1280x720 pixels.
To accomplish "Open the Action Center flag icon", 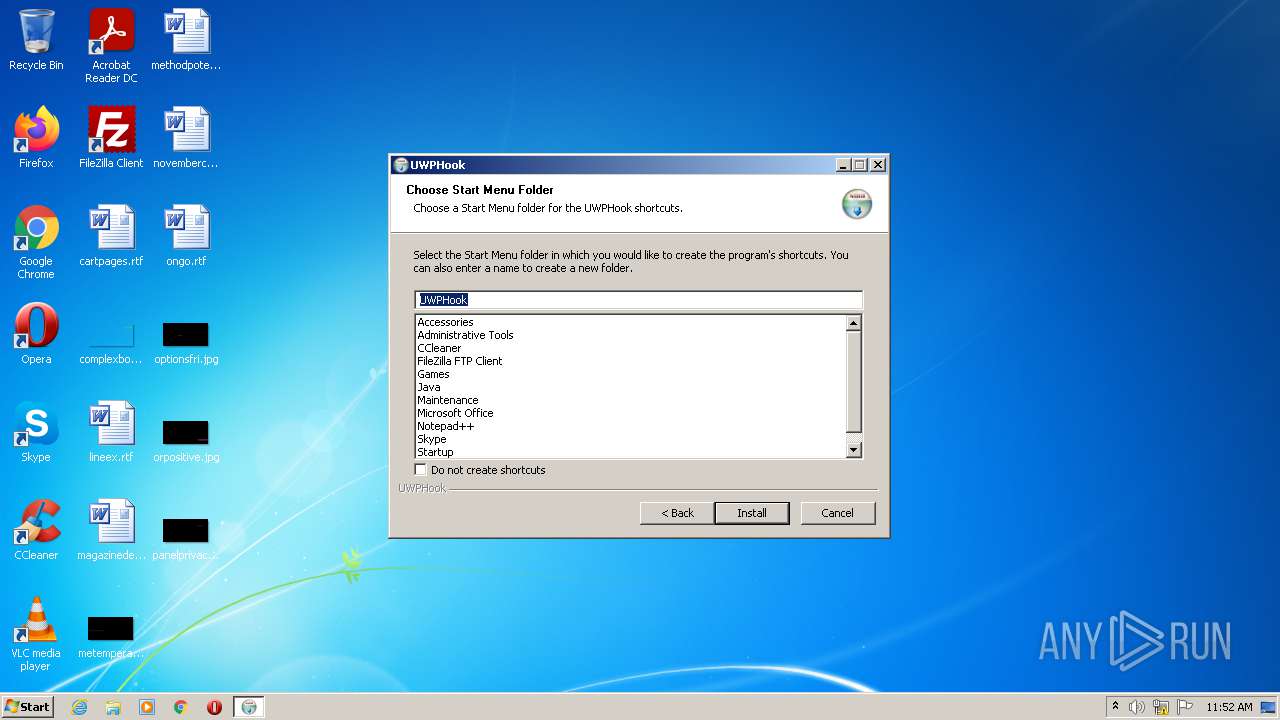I will pyautogui.click(x=1185, y=707).
